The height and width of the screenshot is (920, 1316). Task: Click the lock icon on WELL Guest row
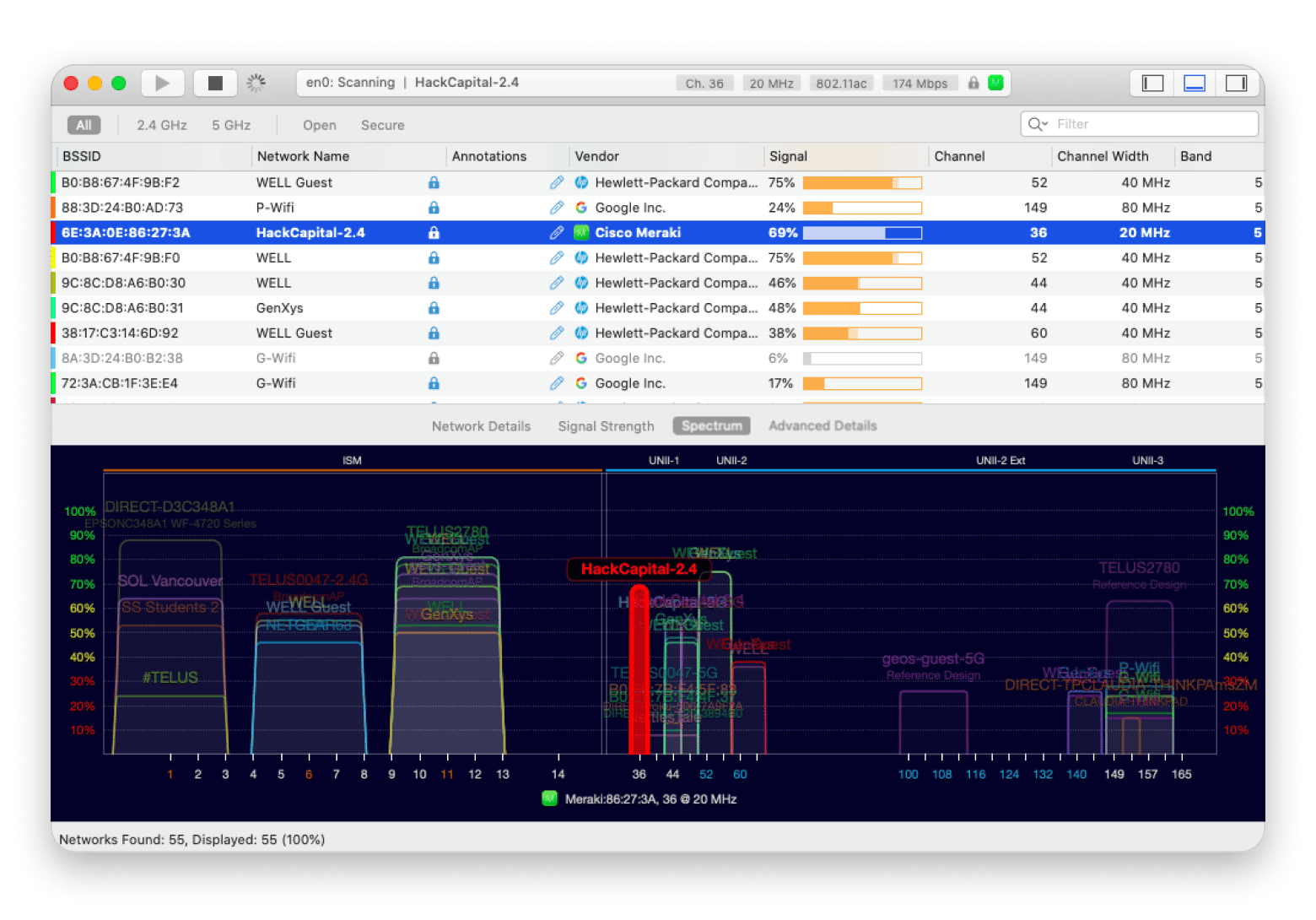(x=434, y=182)
